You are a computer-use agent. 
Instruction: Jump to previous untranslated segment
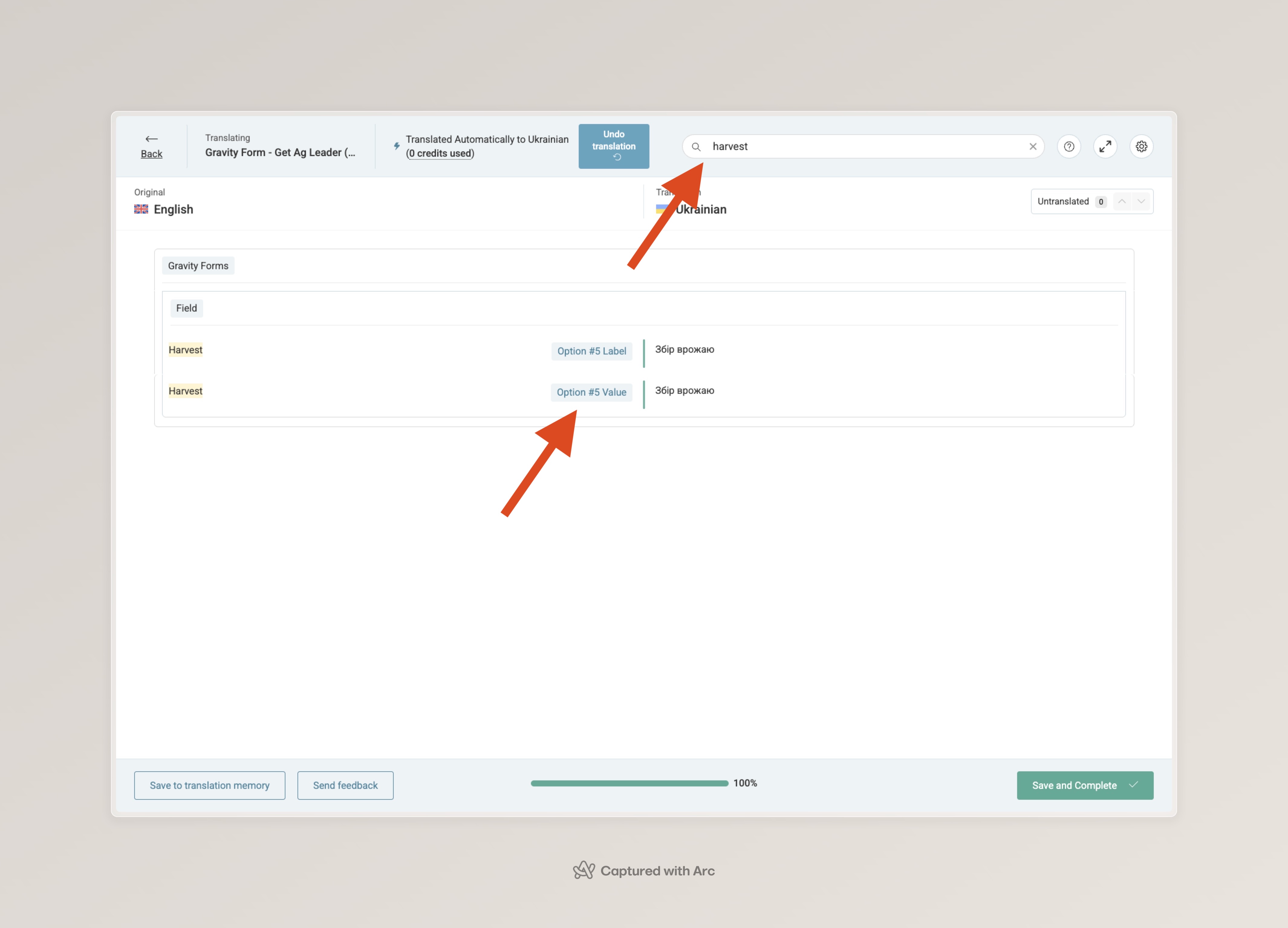pos(1122,201)
